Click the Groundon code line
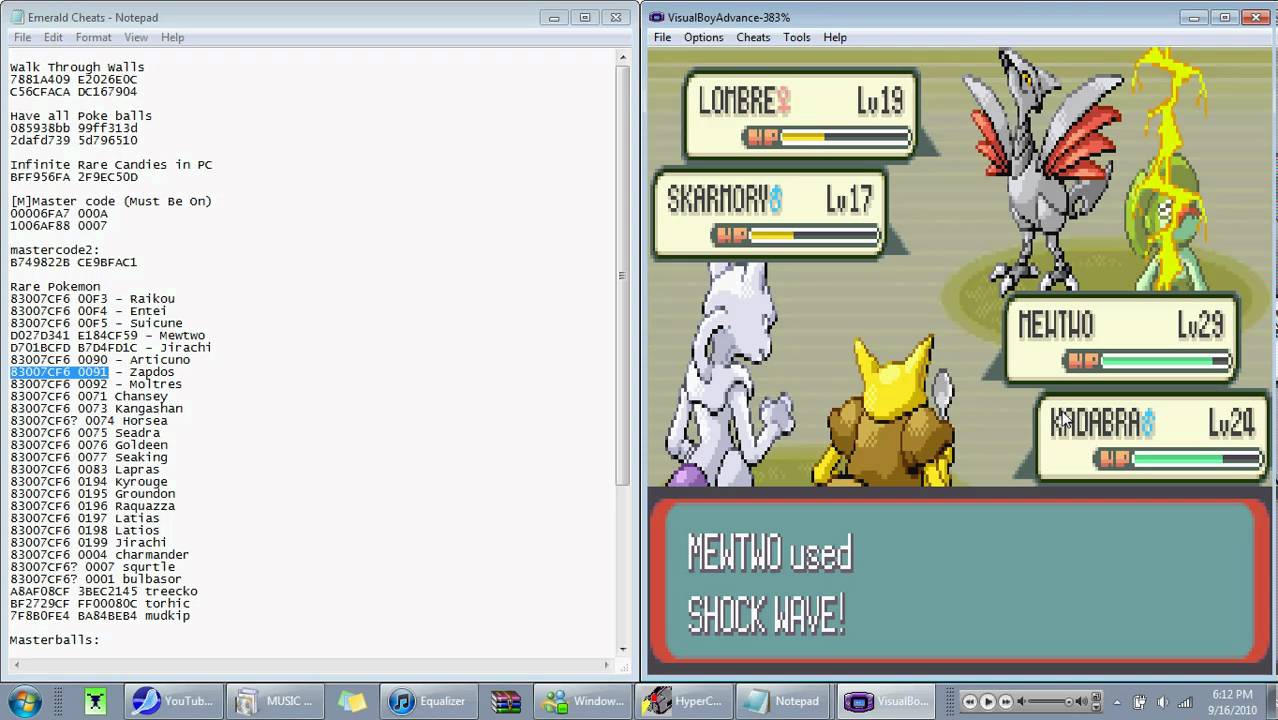This screenshot has width=1278, height=720. 92,494
